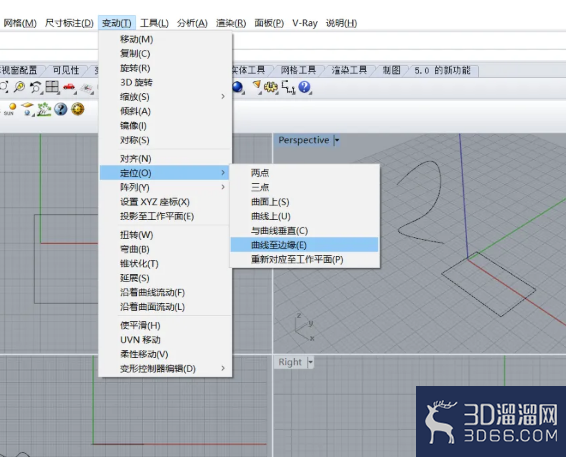Screen dimensions: 566x457
Task: Click the SUN light icon
Action: [x=10, y=109]
